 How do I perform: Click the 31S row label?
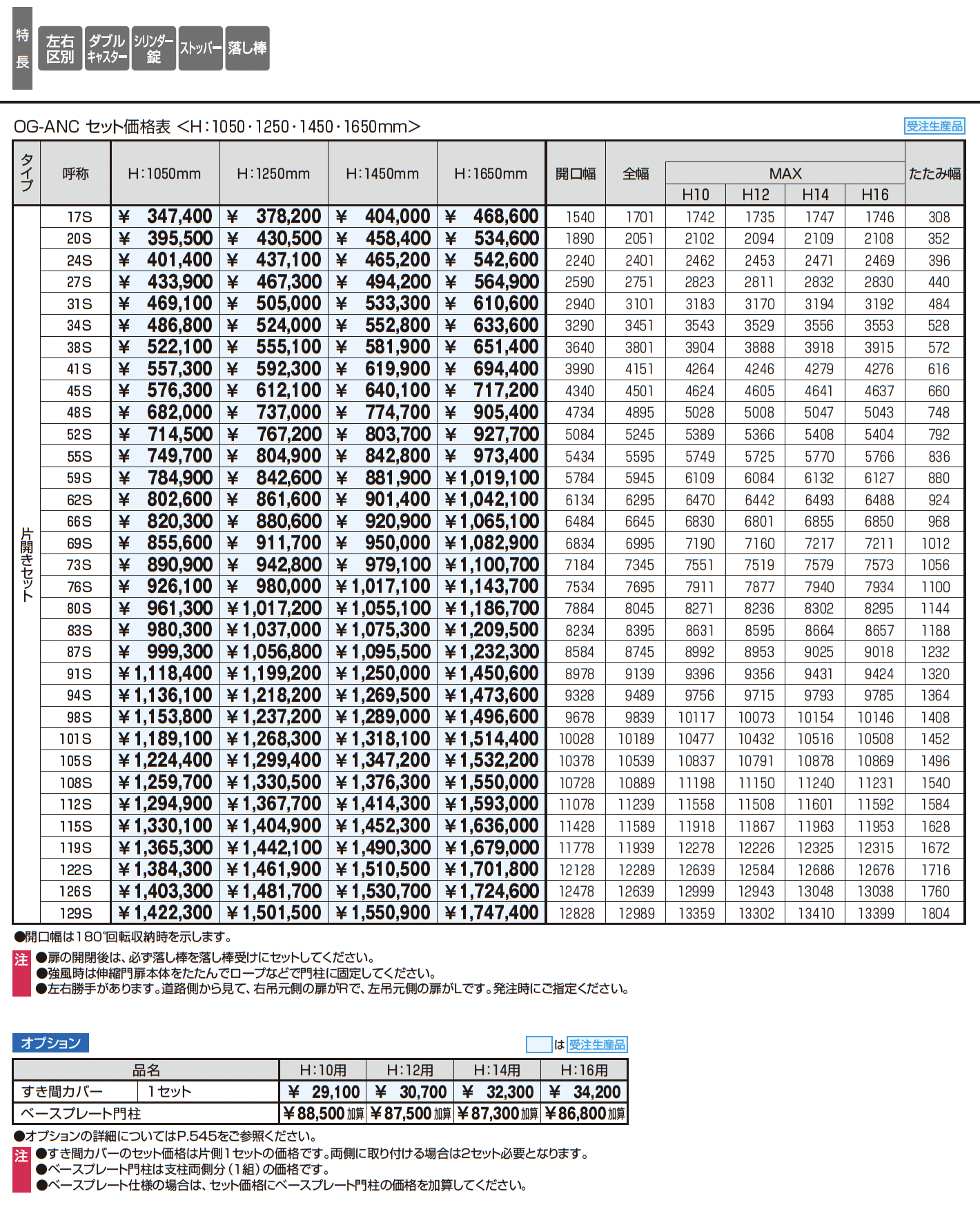[x=79, y=304]
